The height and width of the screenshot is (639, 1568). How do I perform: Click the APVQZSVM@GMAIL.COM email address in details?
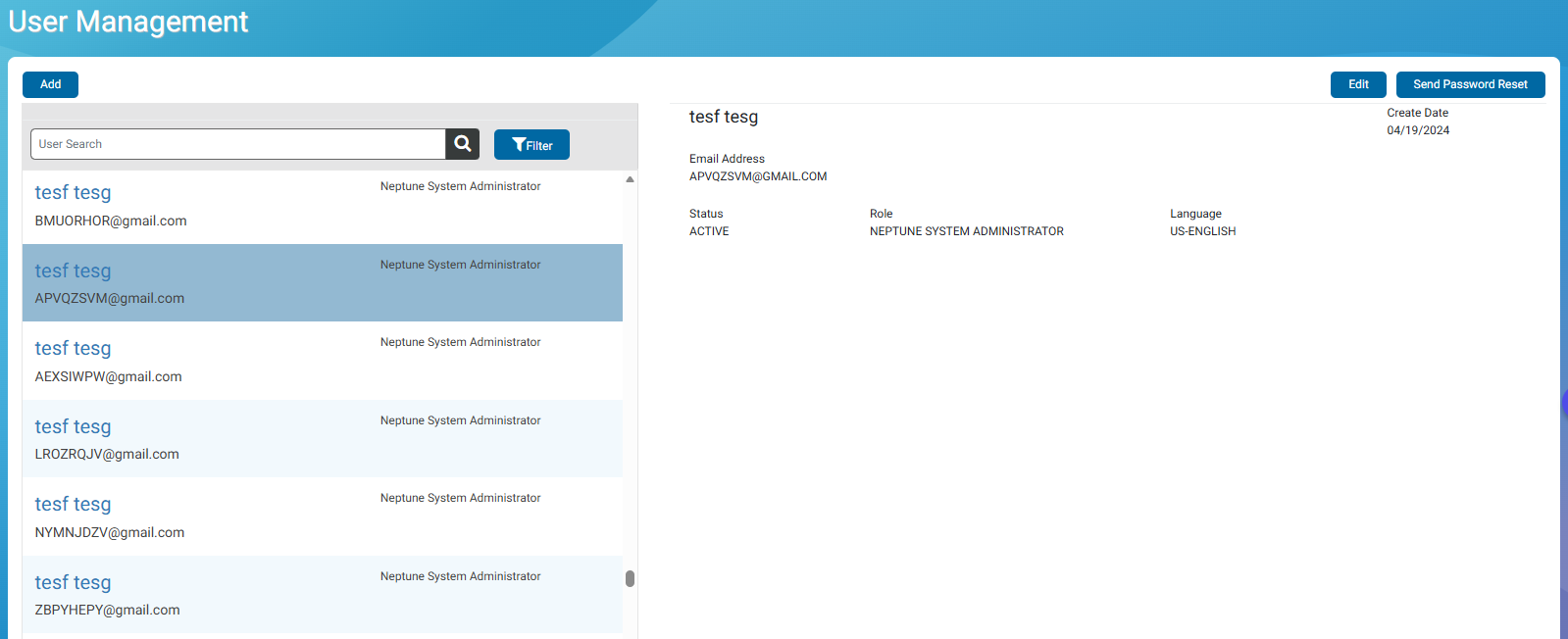click(x=758, y=176)
